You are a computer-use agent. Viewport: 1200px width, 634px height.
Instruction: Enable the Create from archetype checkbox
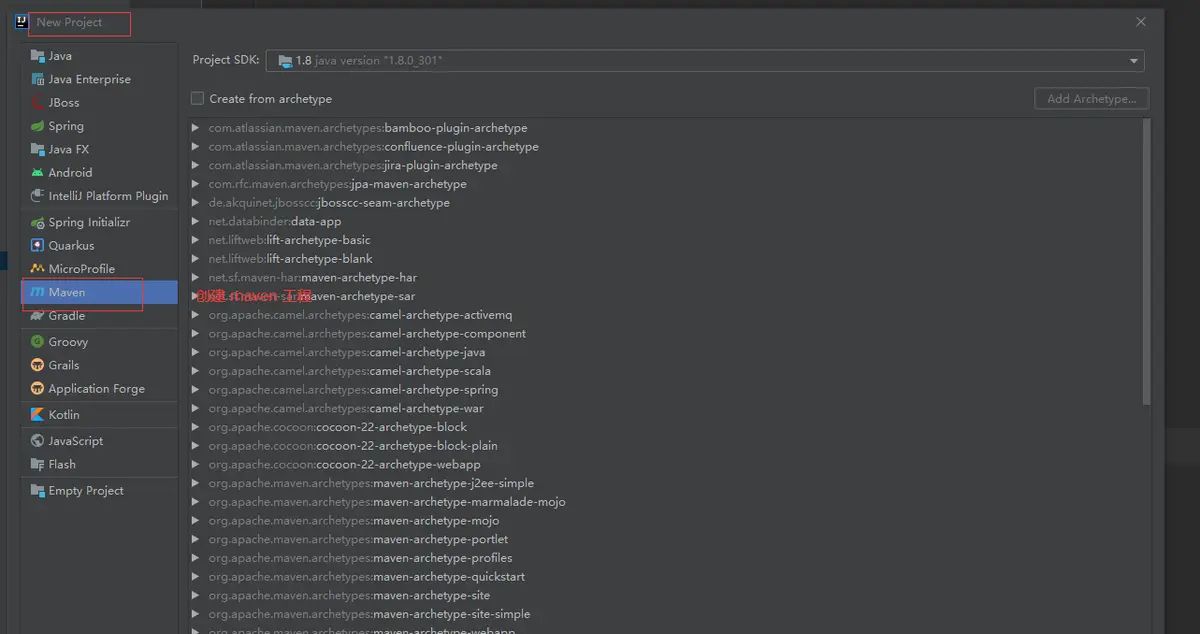pos(198,99)
